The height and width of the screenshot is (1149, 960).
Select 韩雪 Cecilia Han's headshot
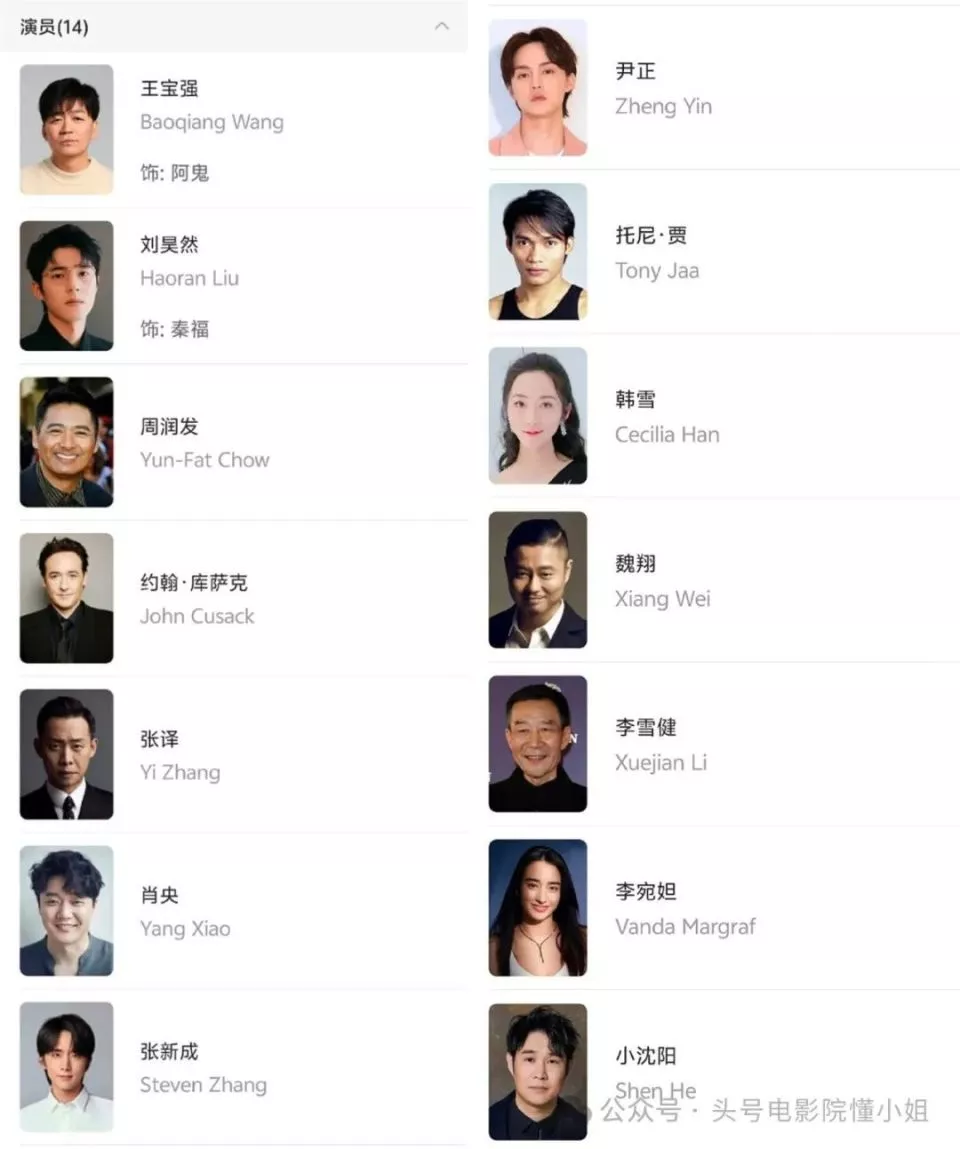pyautogui.click(x=538, y=415)
